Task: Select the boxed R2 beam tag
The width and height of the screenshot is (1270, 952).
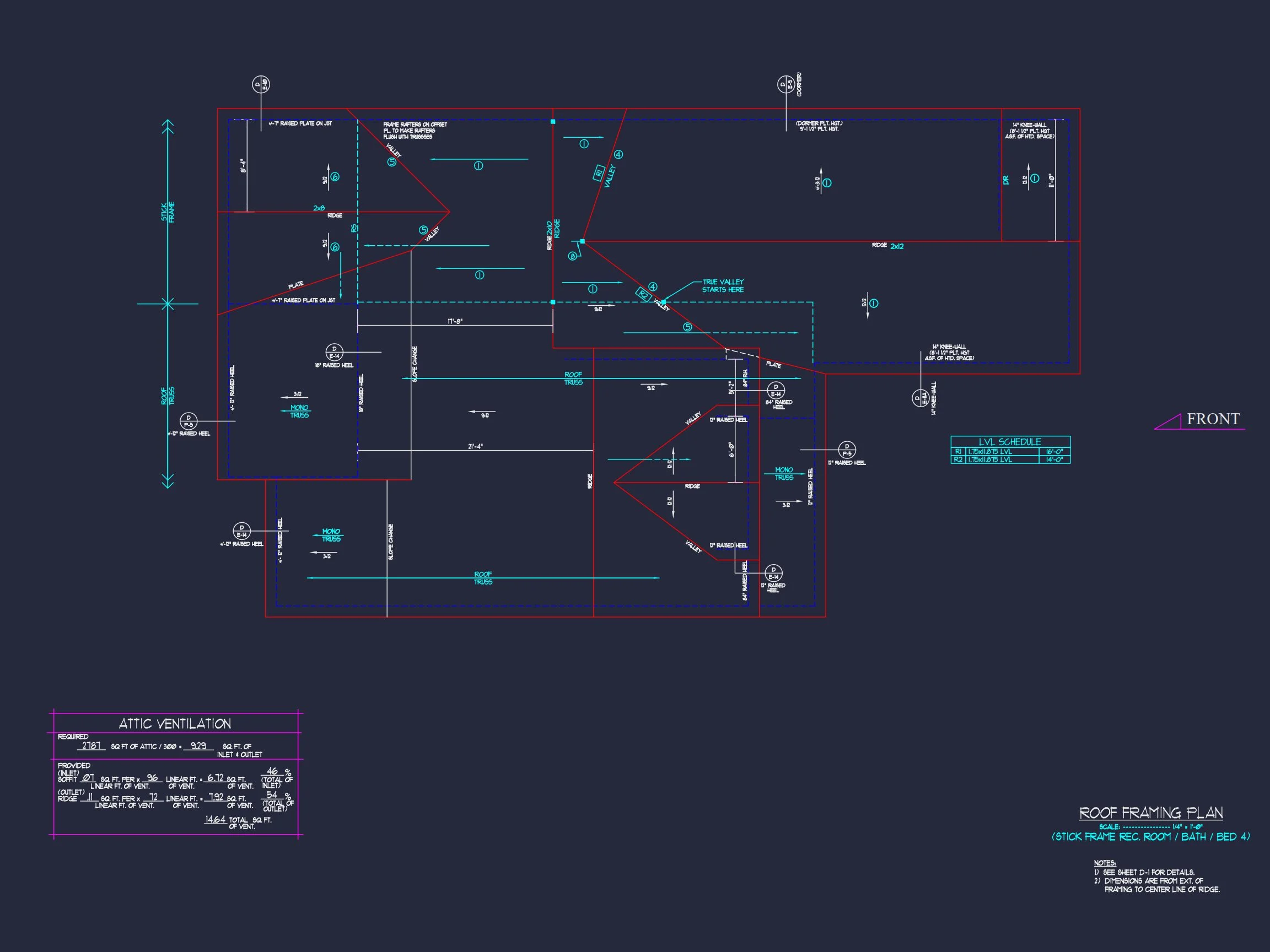Action: (x=644, y=295)
